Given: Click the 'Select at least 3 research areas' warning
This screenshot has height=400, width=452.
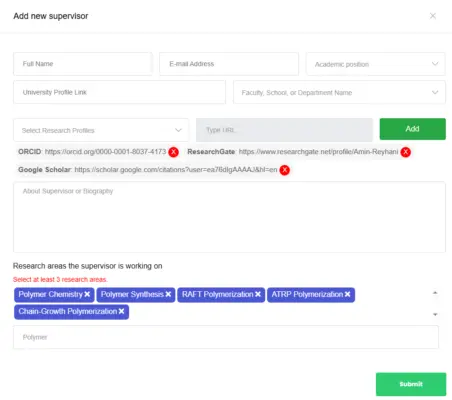Looking at the screenshot, I should 60,279.
